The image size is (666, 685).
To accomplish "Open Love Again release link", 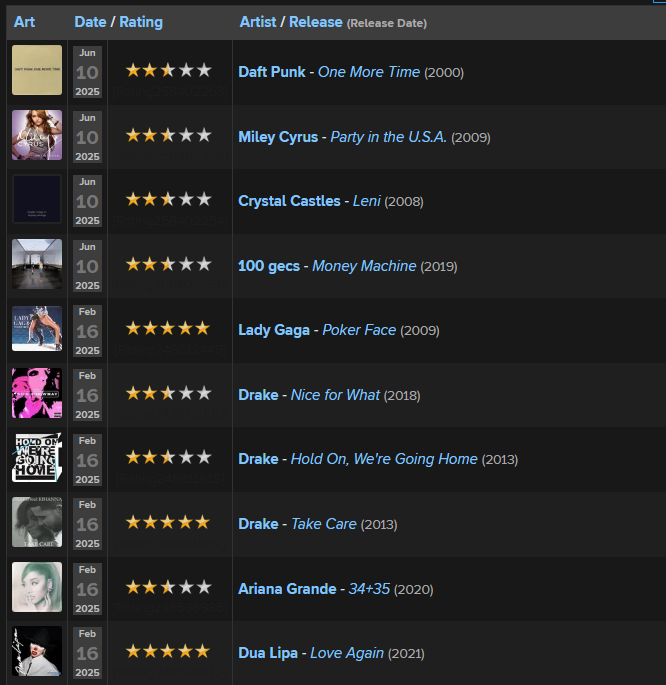I will [347, 653].
